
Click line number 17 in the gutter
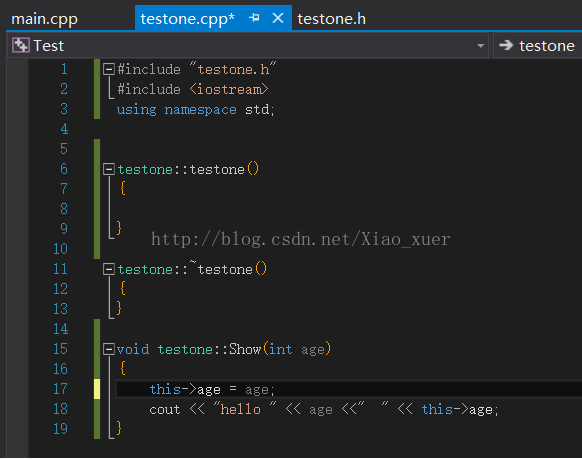[60, 389]
